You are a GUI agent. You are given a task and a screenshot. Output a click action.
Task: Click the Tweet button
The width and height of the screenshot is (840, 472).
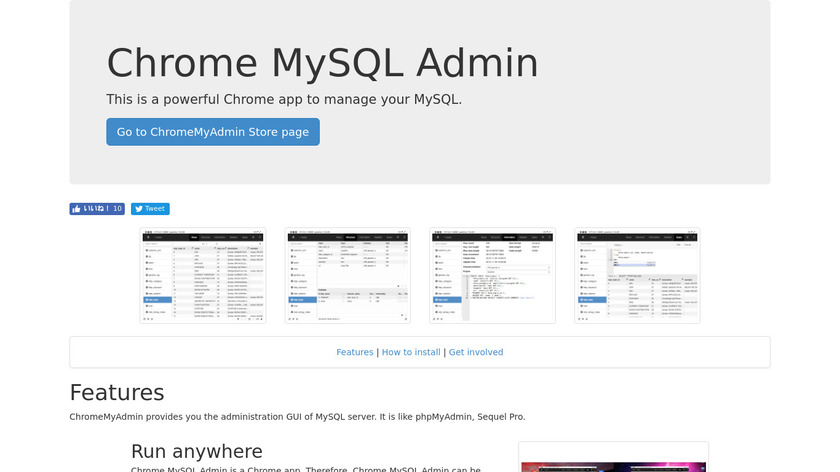tap(150, 208)
